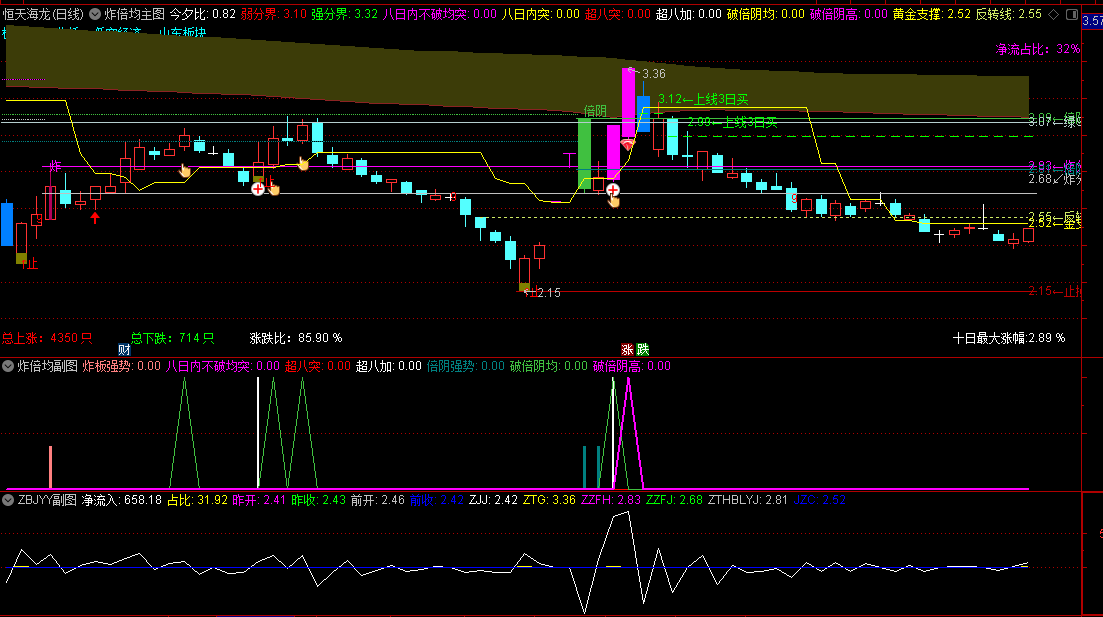Click the 十日最大涨幅:2.89% label

1009,338
